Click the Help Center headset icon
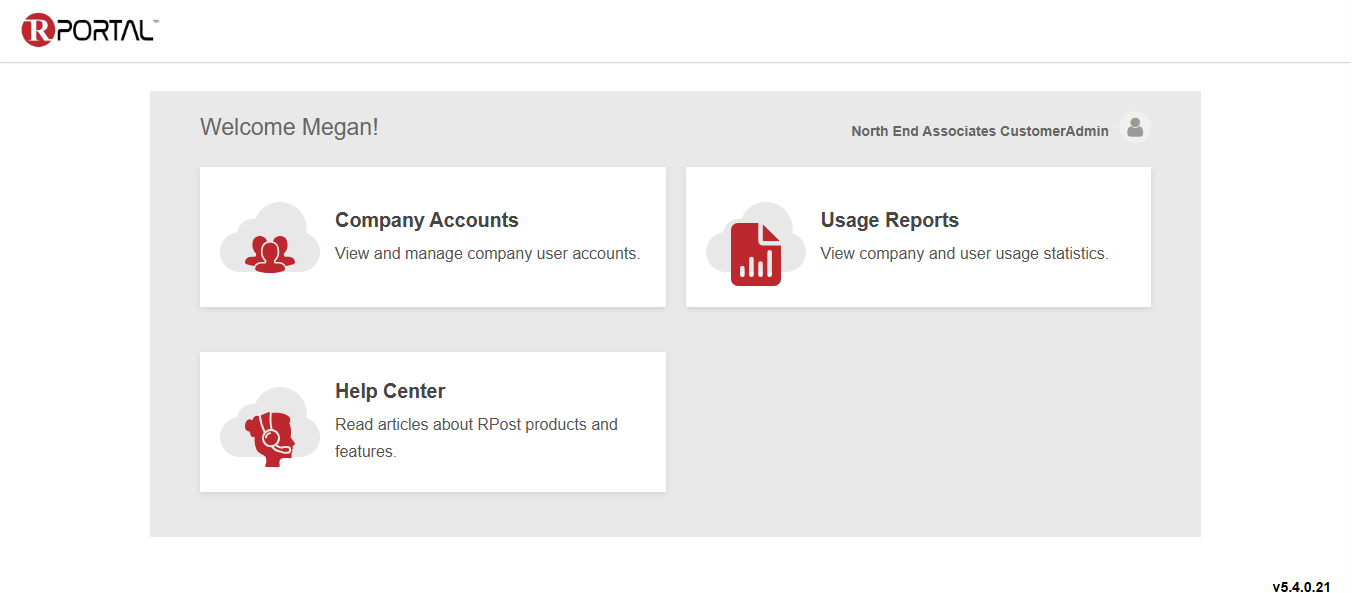1352x593 pixels. pos(269,430)
